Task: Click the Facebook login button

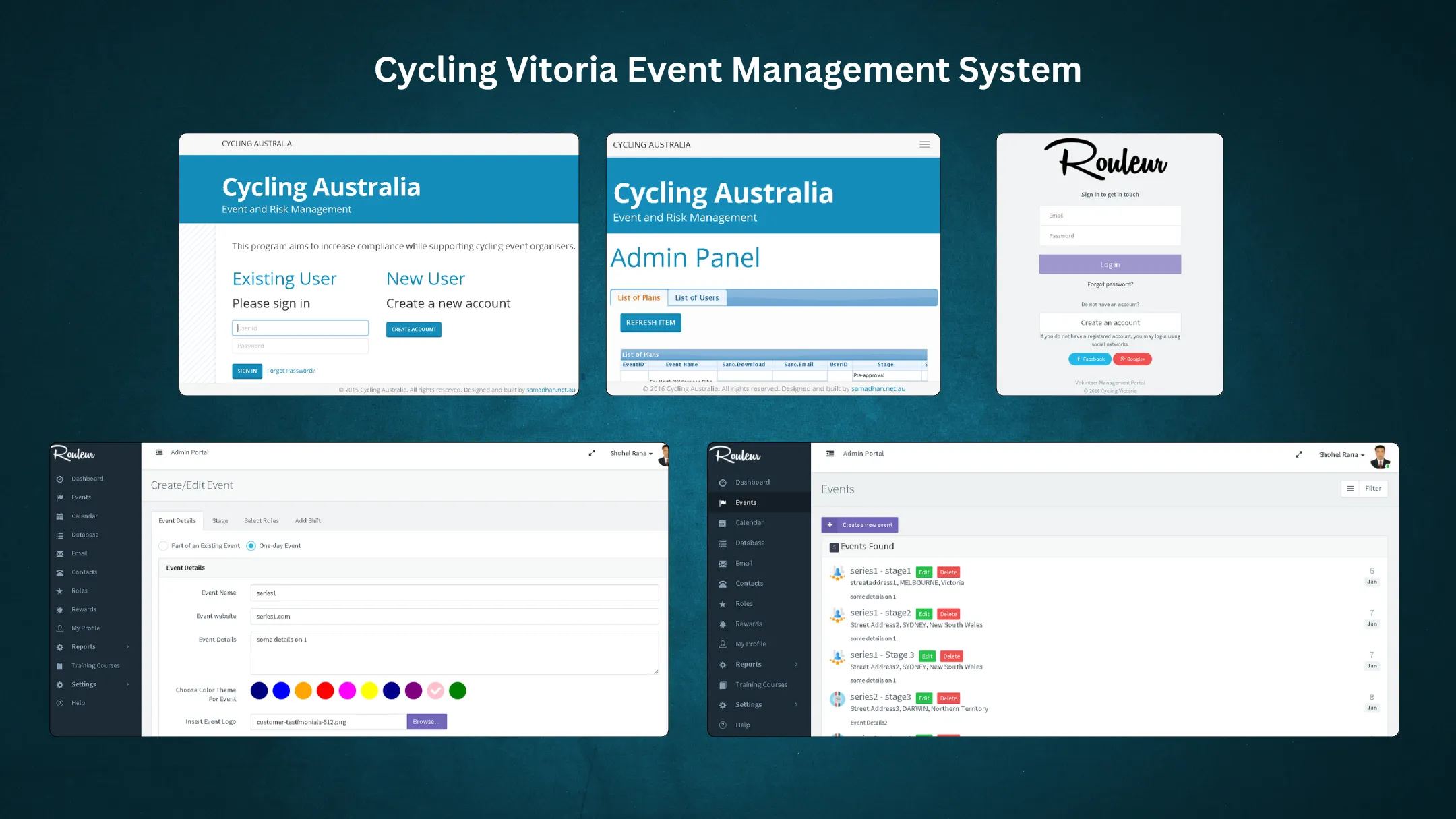Action: (1090, 359)
